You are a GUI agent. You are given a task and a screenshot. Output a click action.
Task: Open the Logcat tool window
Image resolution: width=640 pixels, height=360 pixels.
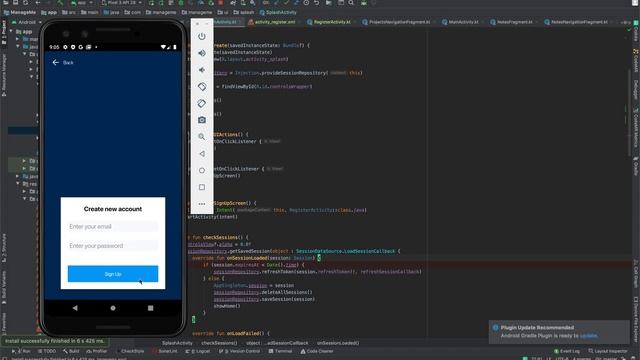198,351
